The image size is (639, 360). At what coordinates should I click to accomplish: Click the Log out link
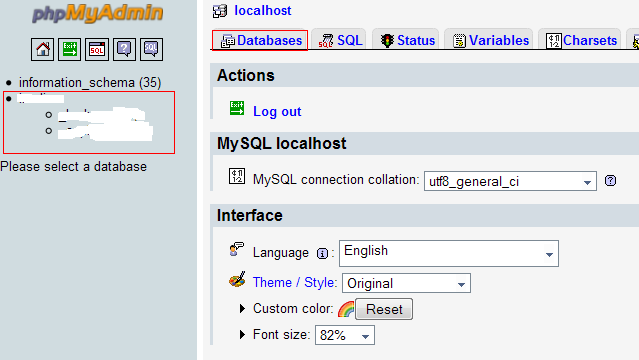tap(277, 111)
